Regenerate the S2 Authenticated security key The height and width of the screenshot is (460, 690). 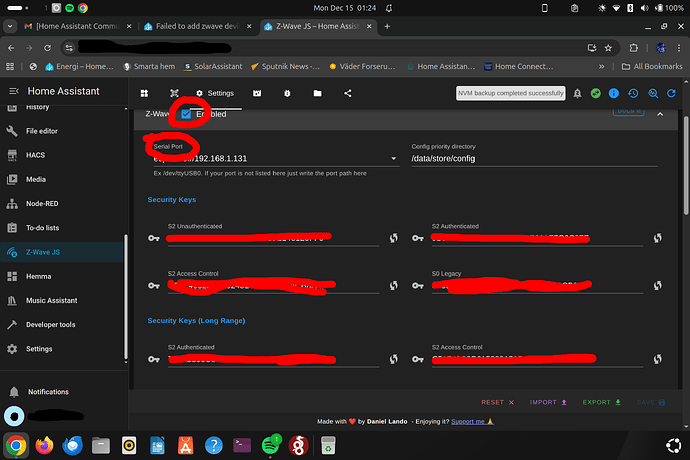657,238
